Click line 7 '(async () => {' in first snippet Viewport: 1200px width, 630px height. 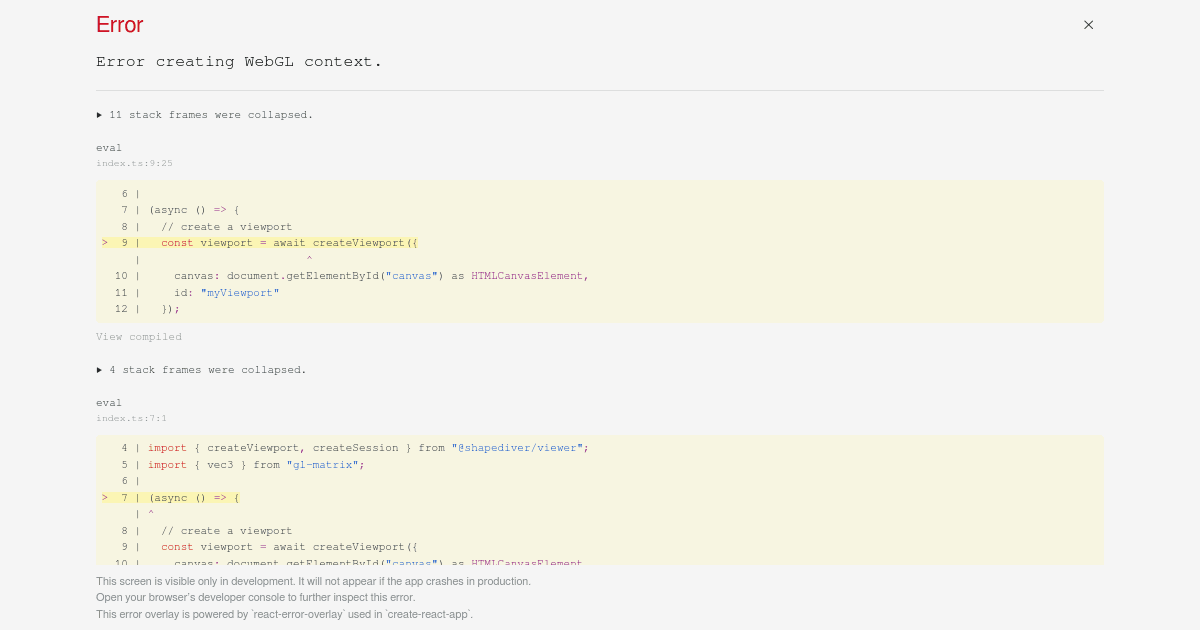click(194, 210)
